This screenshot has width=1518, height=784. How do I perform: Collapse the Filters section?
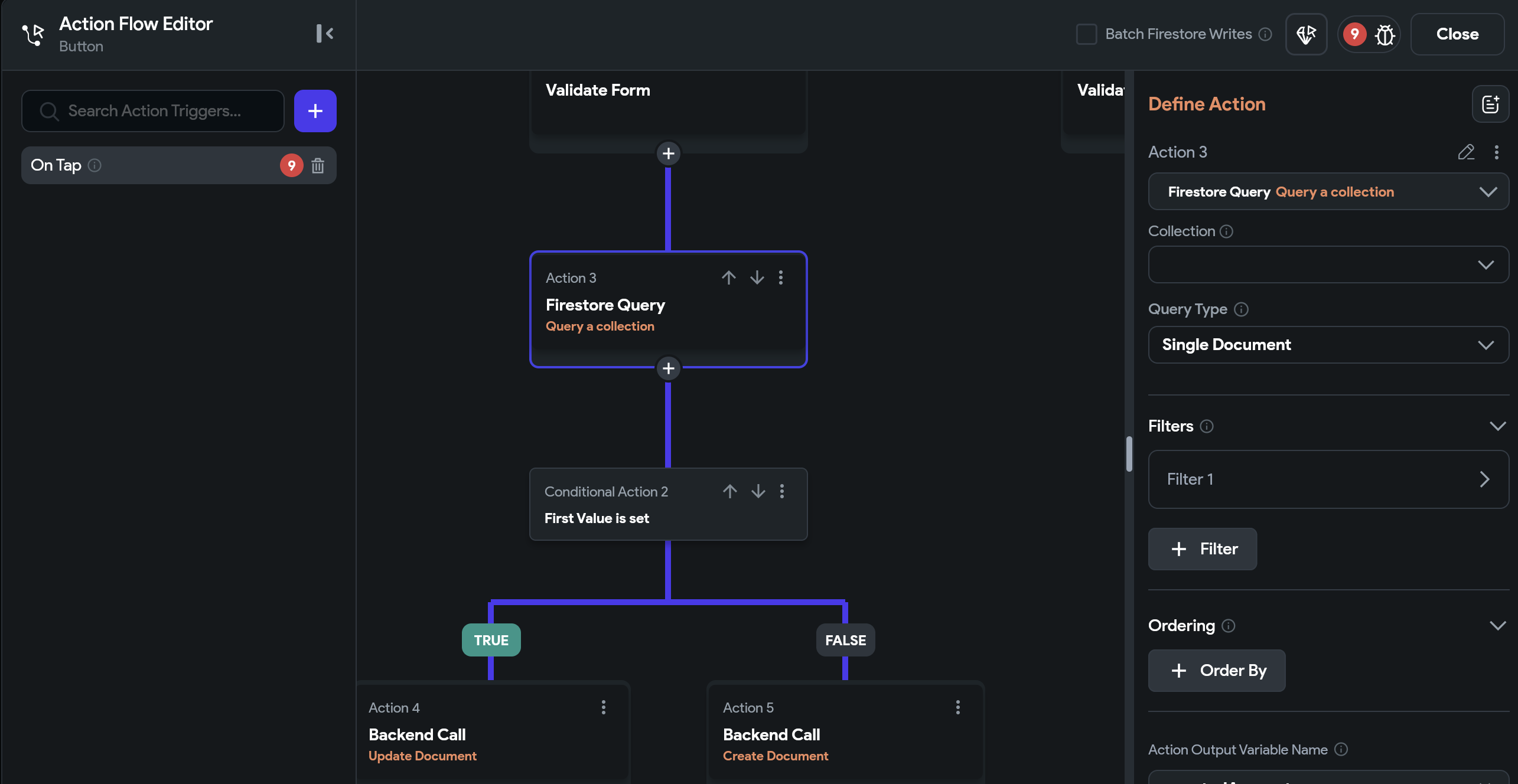coord(1497,426)
